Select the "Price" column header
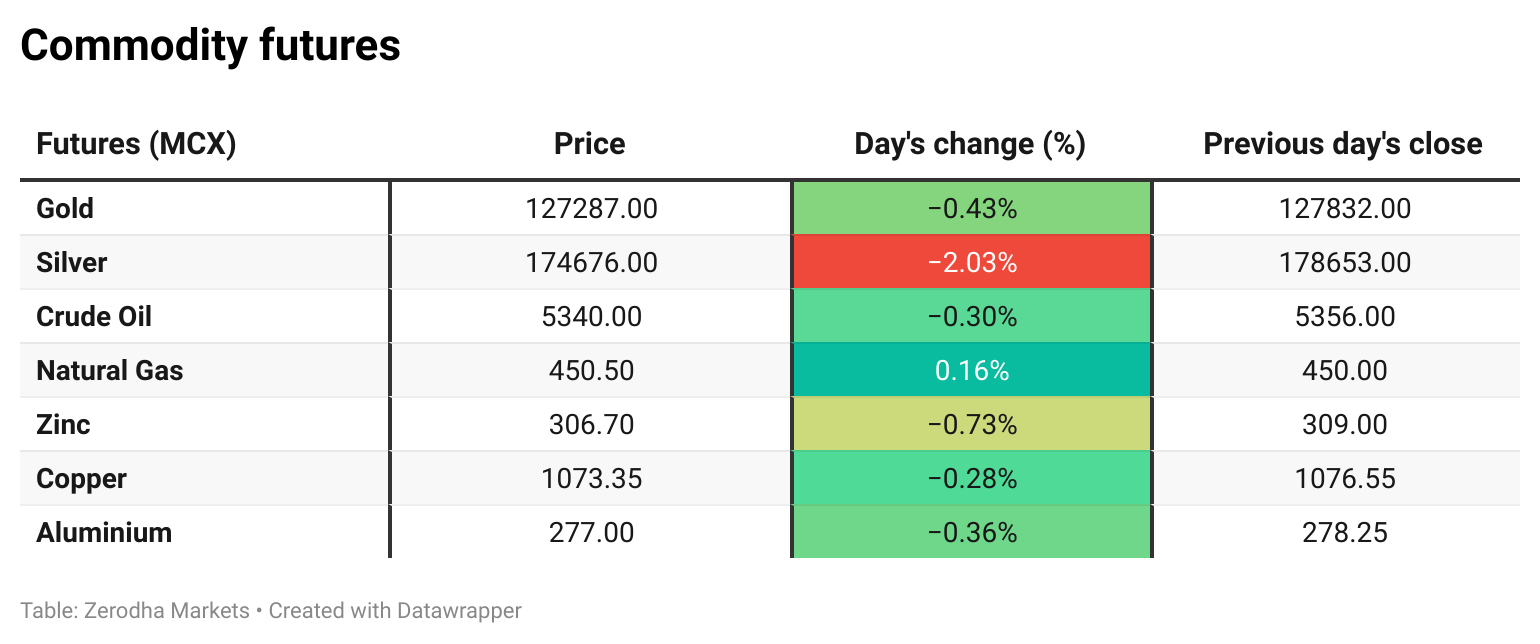The width and height of the screenshot is (1540, 644). (590, 144)
